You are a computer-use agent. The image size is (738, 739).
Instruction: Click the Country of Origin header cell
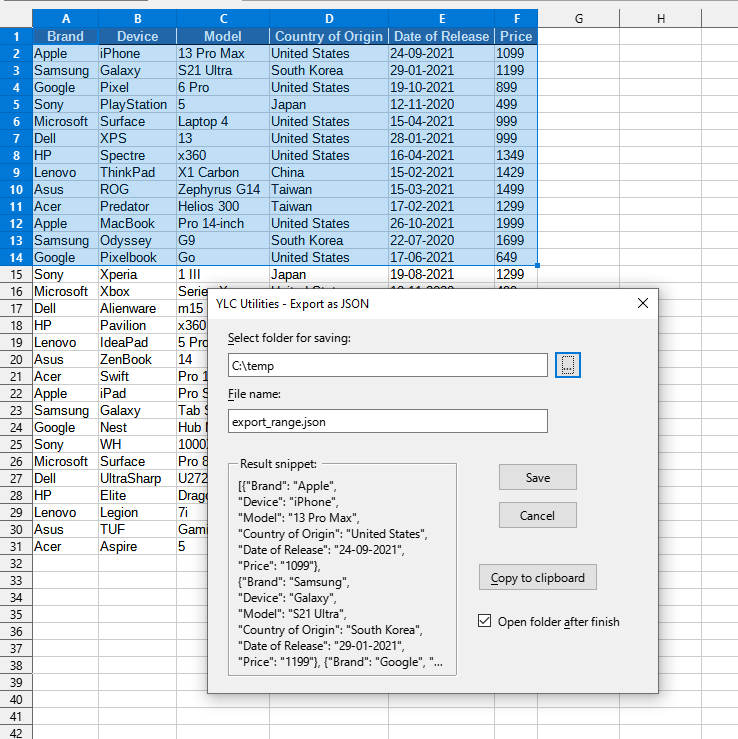tap(328, 36)
